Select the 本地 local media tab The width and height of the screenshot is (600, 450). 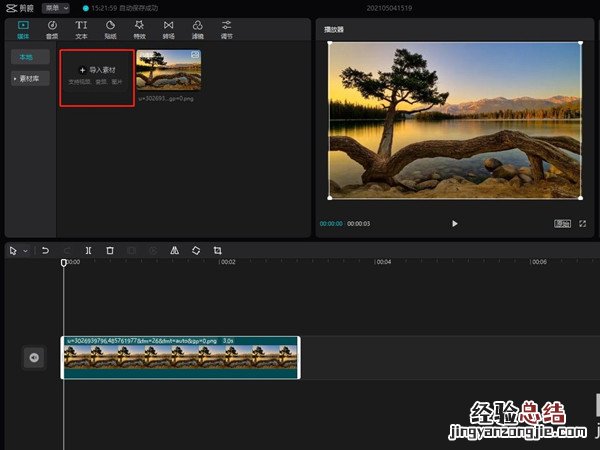coord(30,58)
